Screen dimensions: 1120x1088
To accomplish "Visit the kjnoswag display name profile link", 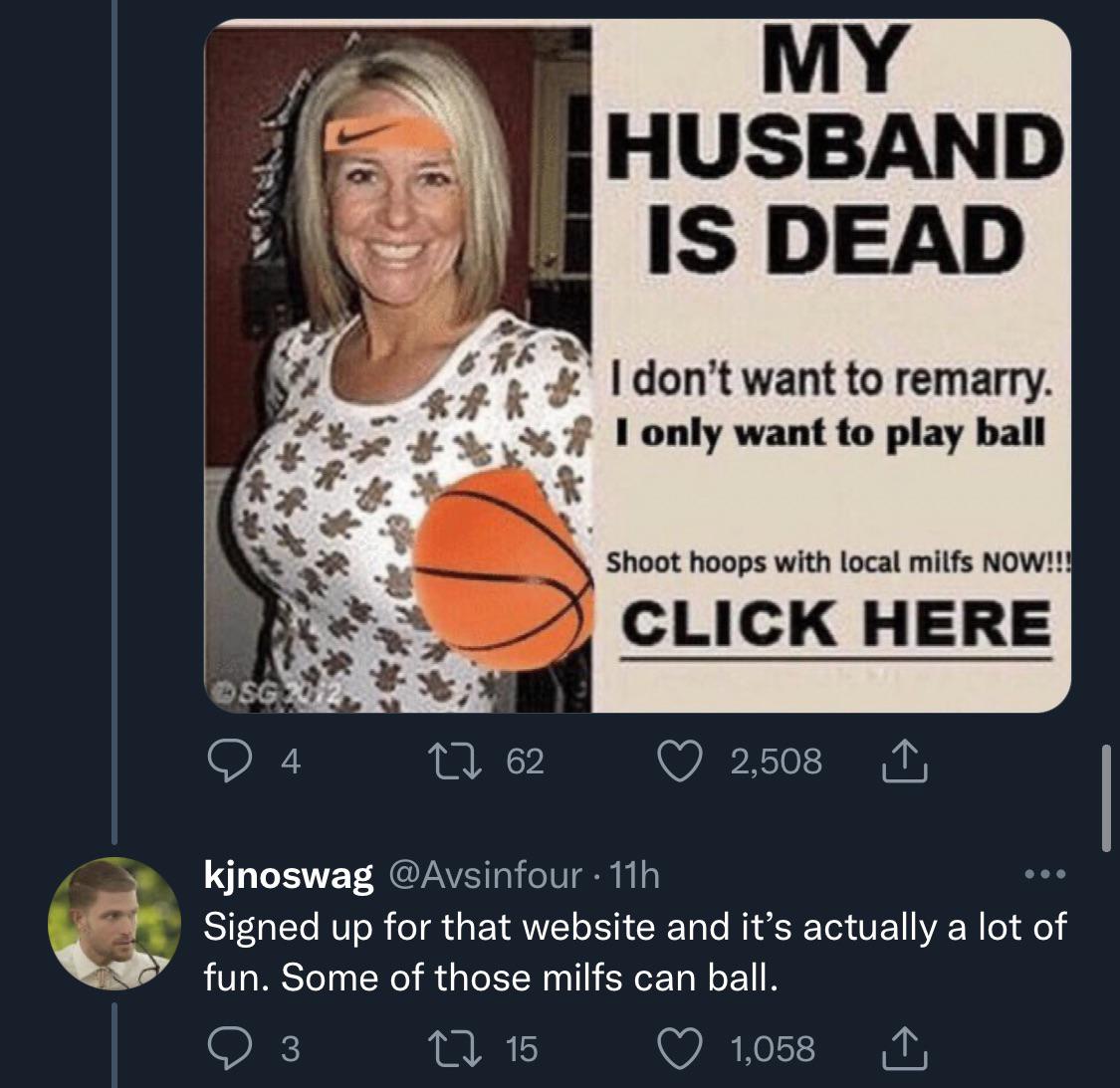I will 289,876.
